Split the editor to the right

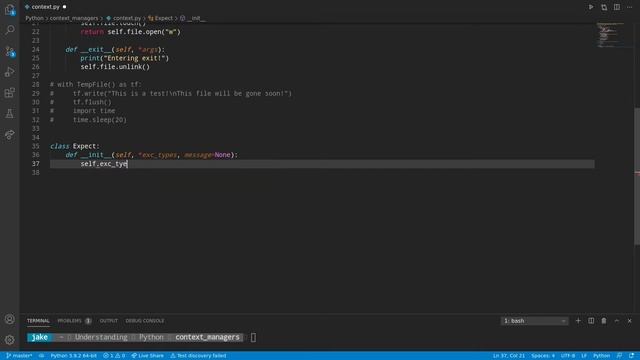click(617, 7)
